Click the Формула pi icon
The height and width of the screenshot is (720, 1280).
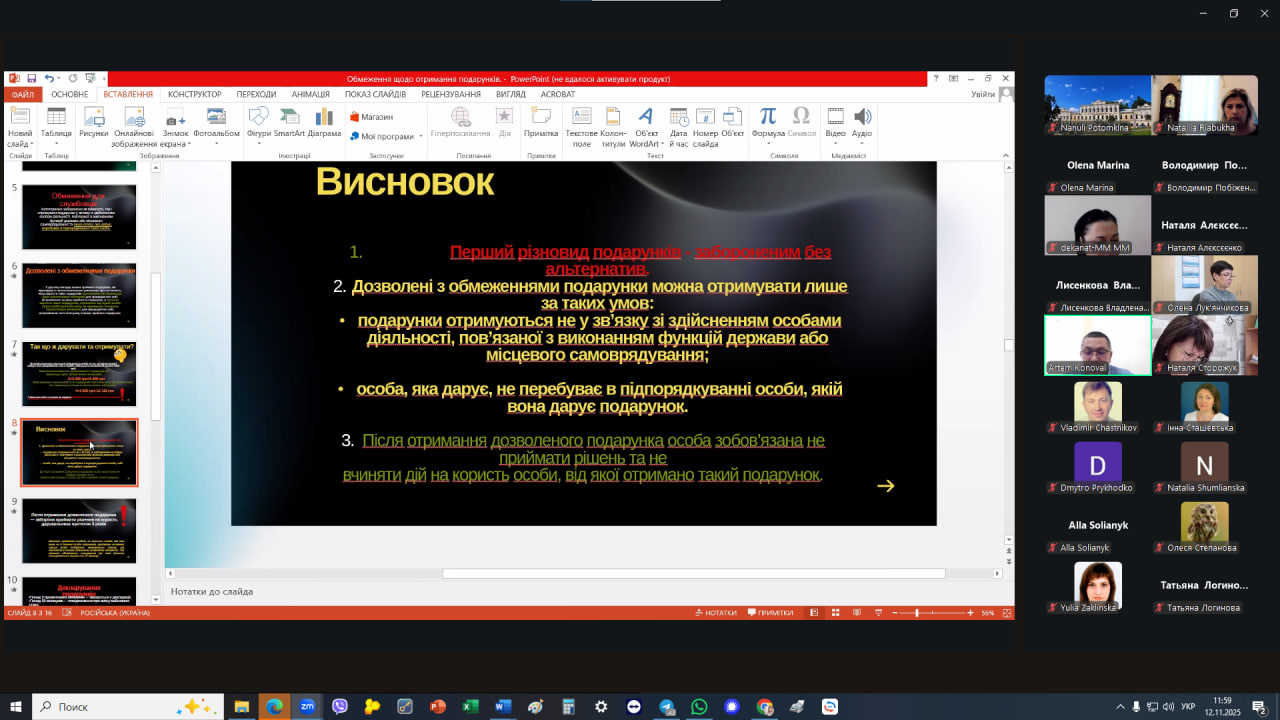(767, 121)
